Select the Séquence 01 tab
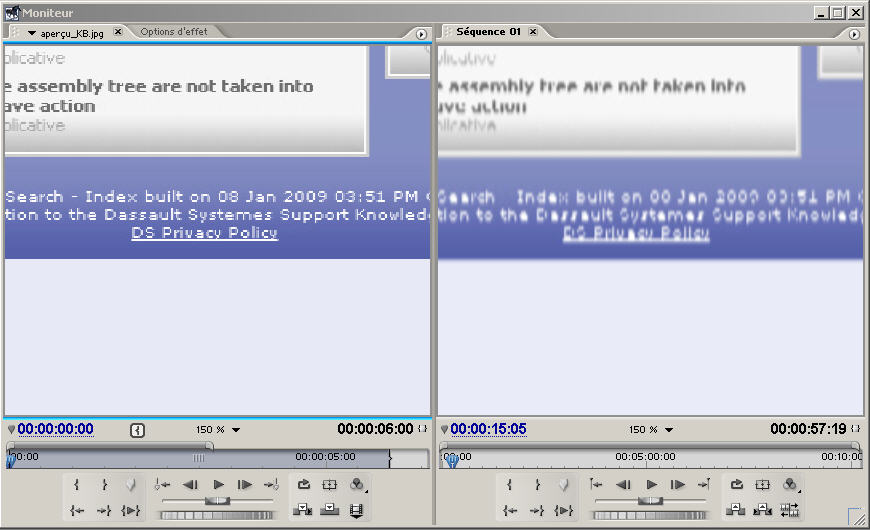The height and width of the screenshot is (530, 870). (x=488, y=32)
